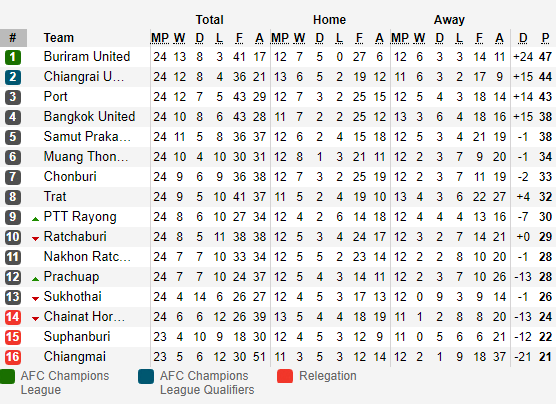Select the Total section header
The width and height of the screenshot is (556, 404).
click(x=210, y=20)
